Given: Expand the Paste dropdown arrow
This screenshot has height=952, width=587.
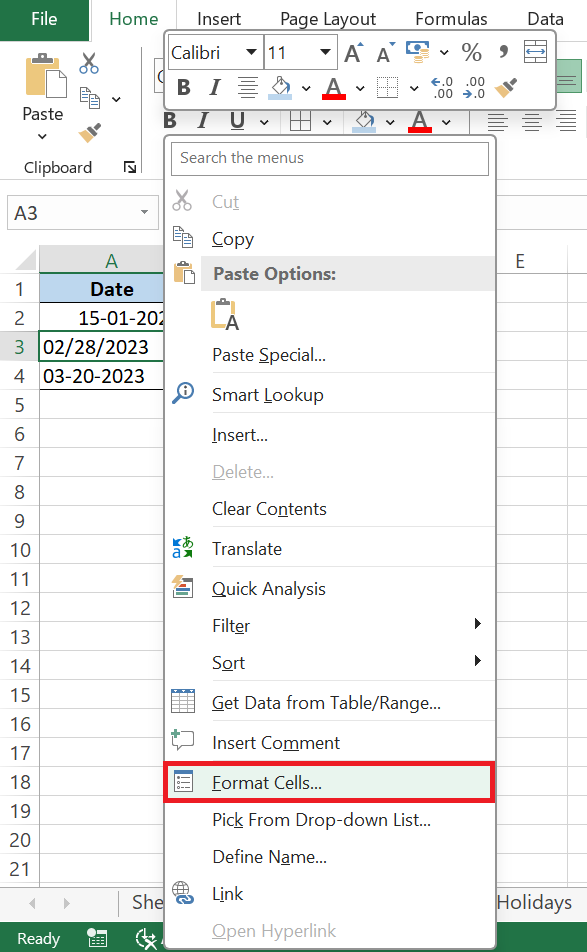Looking at the screenshot, I should pos(42,137).
